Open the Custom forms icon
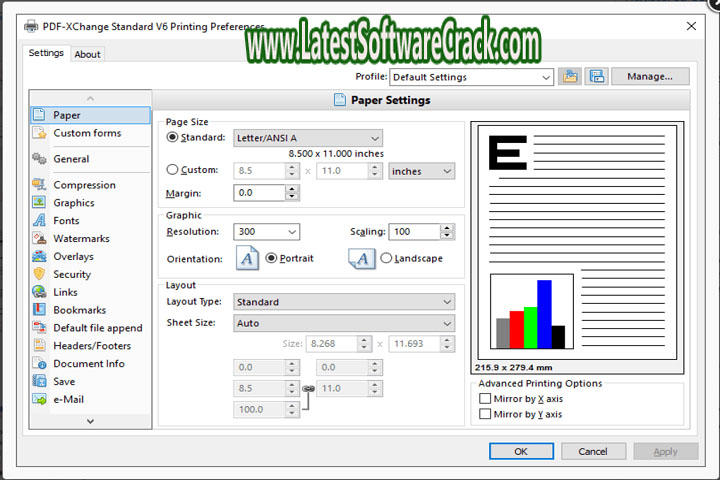720x480 pixels. [39, 133]
